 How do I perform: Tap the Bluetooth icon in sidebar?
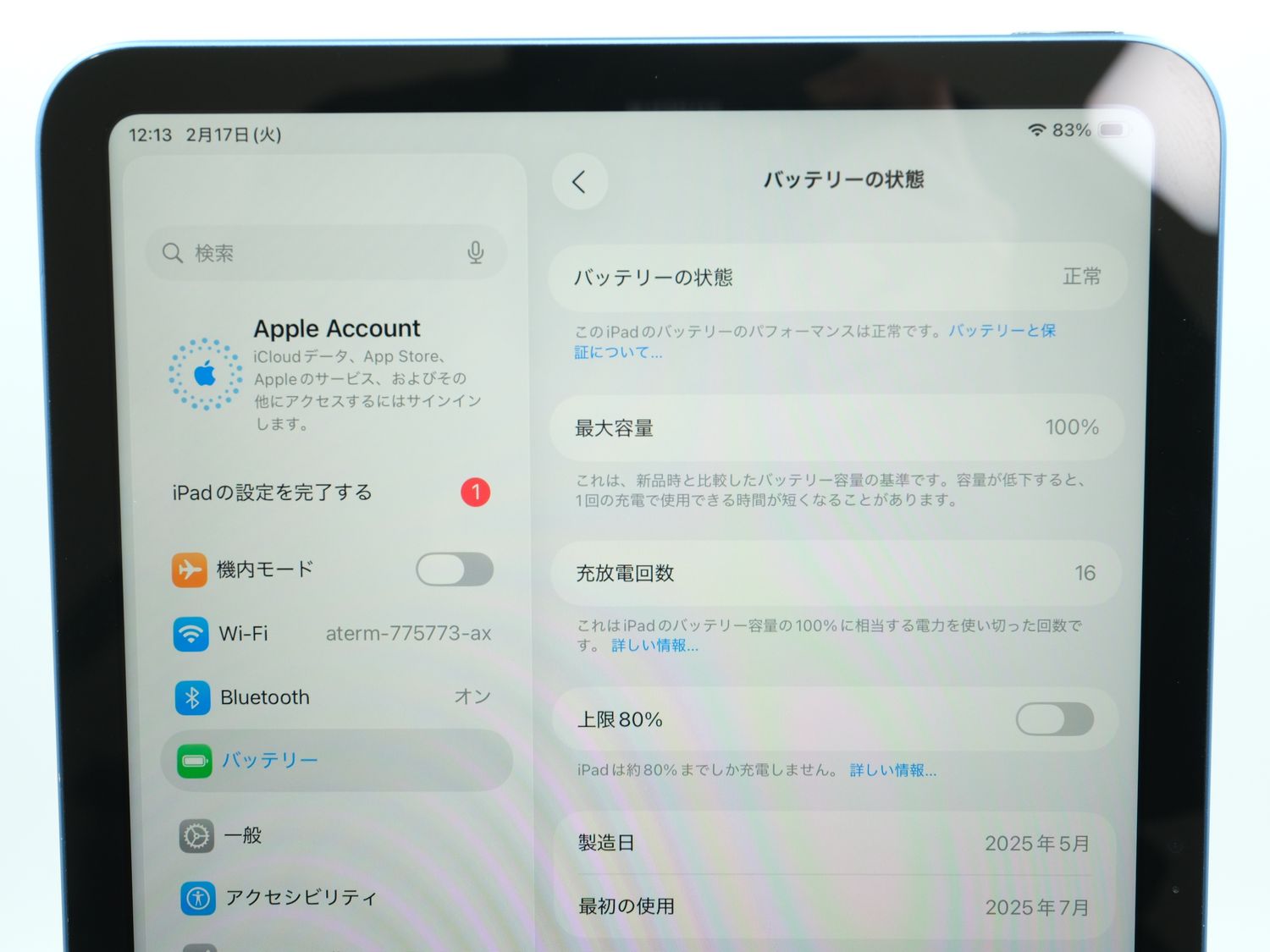[193, 697]
